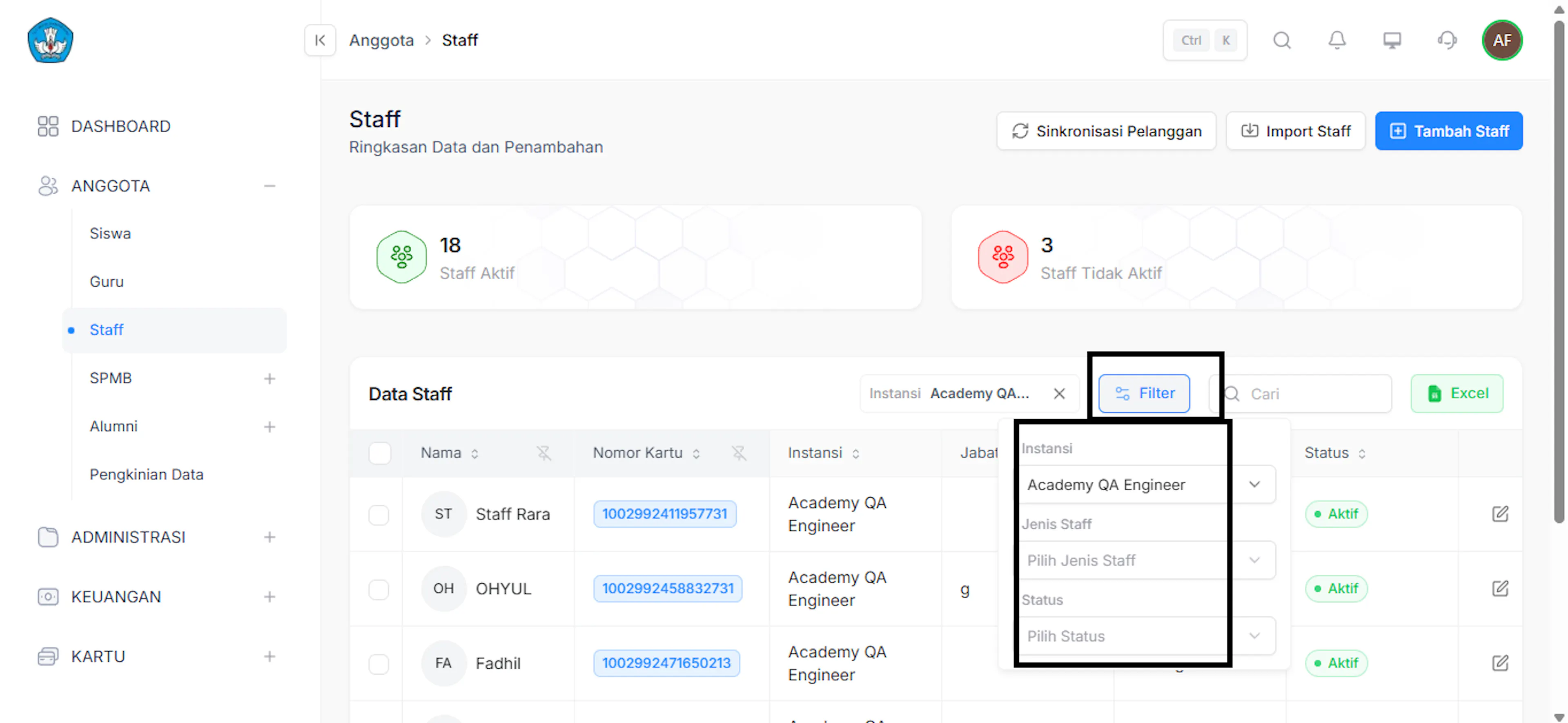Click the Anggota people icon
This screenshot has width=1568, height=723.
click(x=47, y=186)
